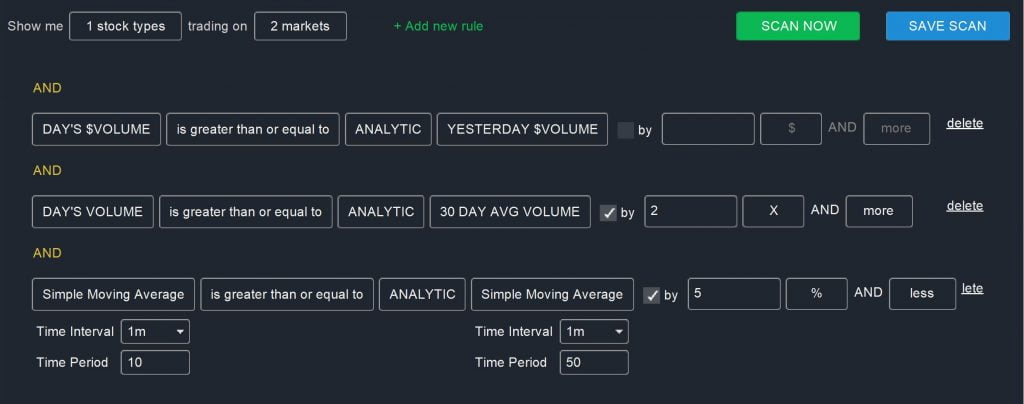The image size is (1024, 404).
Task: Expand the second Time Interval 1m dropdown
Action: tap(594, 332)
